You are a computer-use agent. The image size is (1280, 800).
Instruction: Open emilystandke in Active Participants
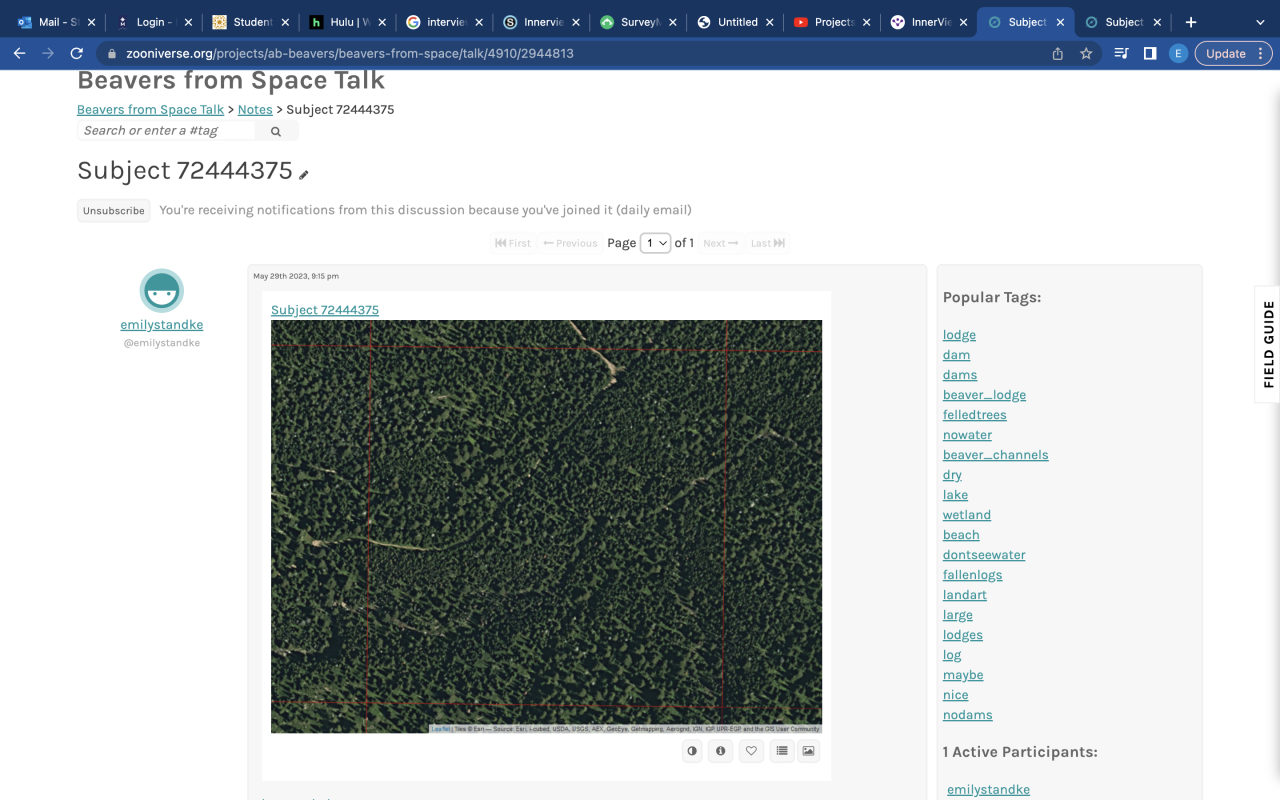pos(988,790)
